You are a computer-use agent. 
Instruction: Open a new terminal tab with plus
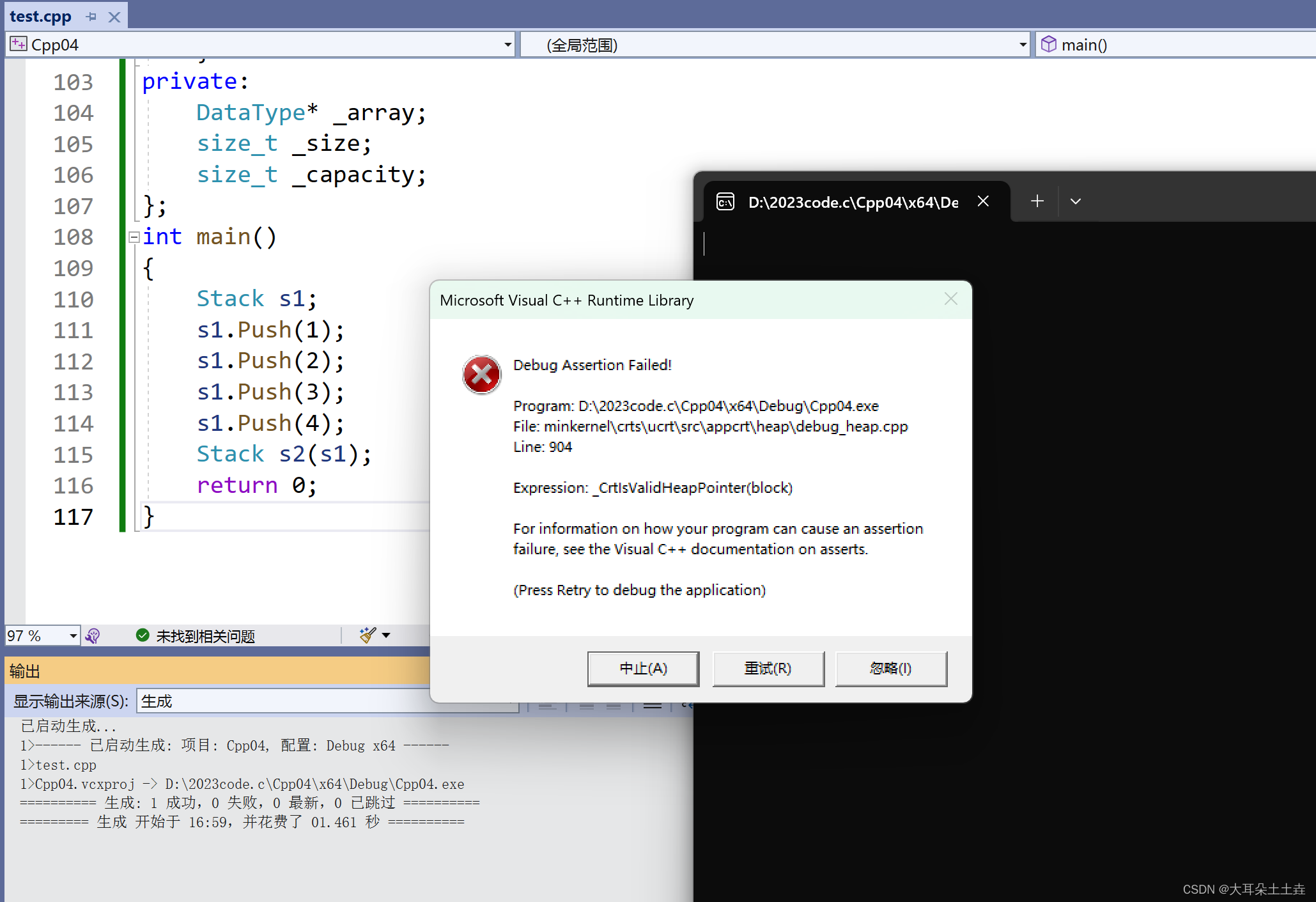point(1037,201)
